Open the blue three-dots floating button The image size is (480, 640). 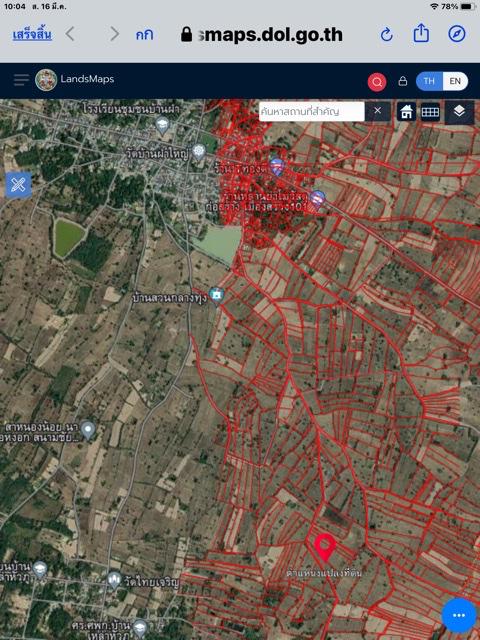459,616
